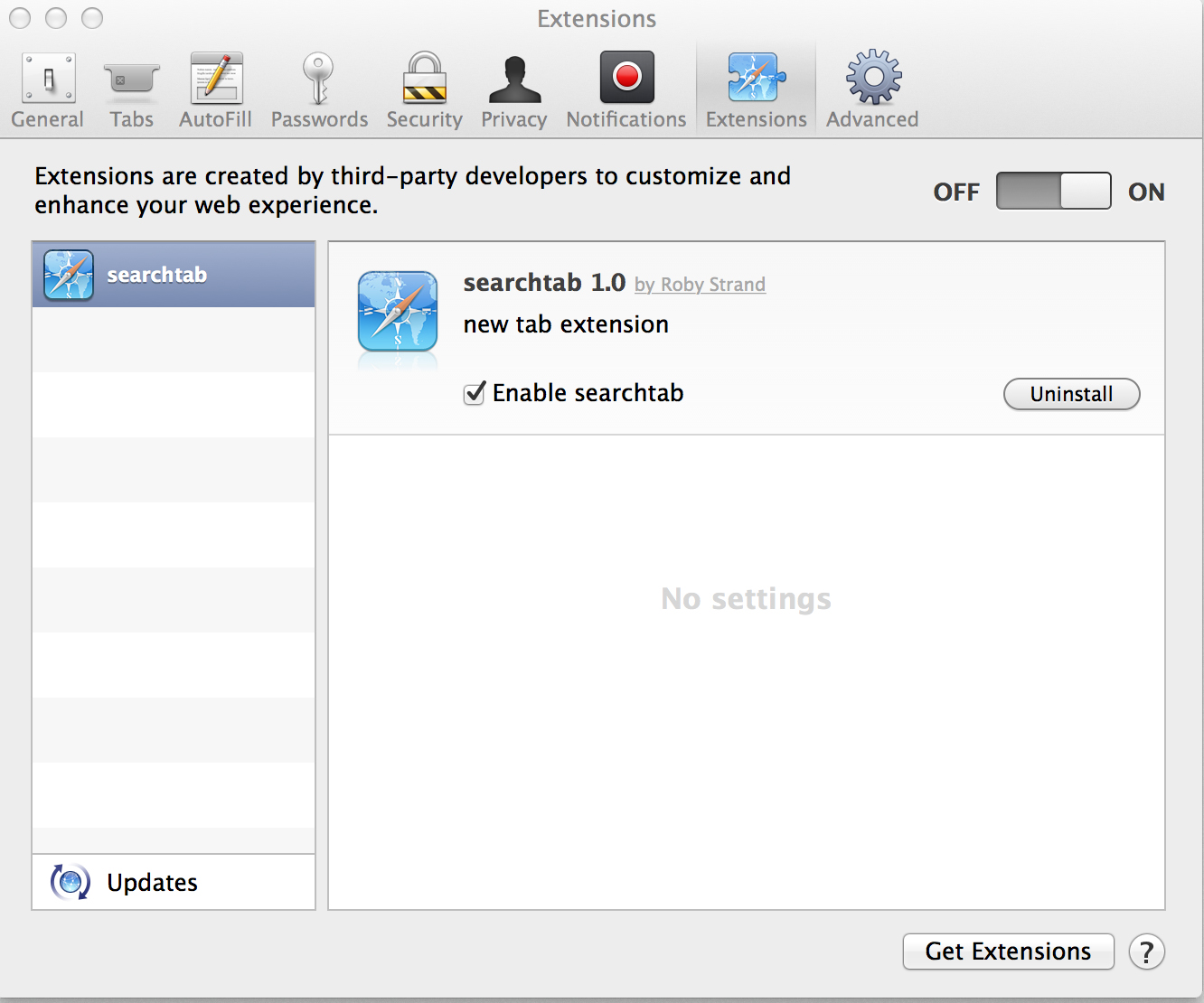Click the large searchtab compass icon
The width and height of the screenshot is (1204, 1003).
[x=398, y=312]
